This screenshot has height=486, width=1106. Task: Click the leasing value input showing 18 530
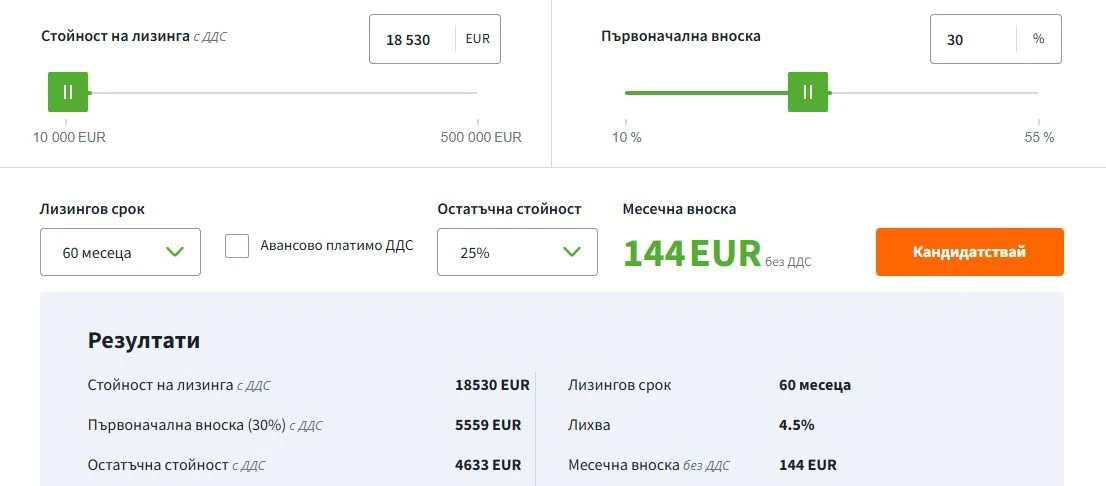(x=410, y=40)
